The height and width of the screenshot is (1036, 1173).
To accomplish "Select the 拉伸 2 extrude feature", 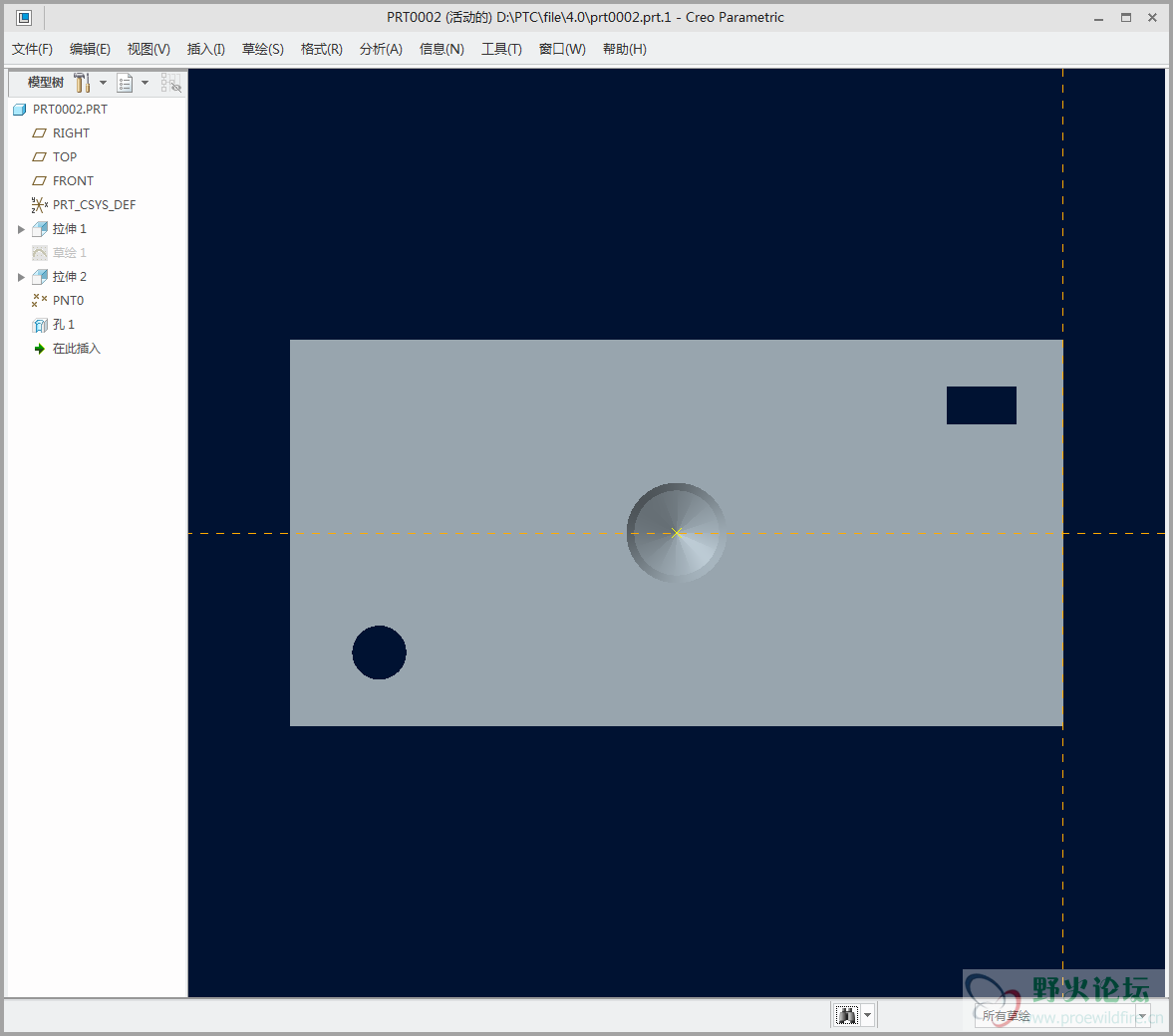I will pos(59,277).
